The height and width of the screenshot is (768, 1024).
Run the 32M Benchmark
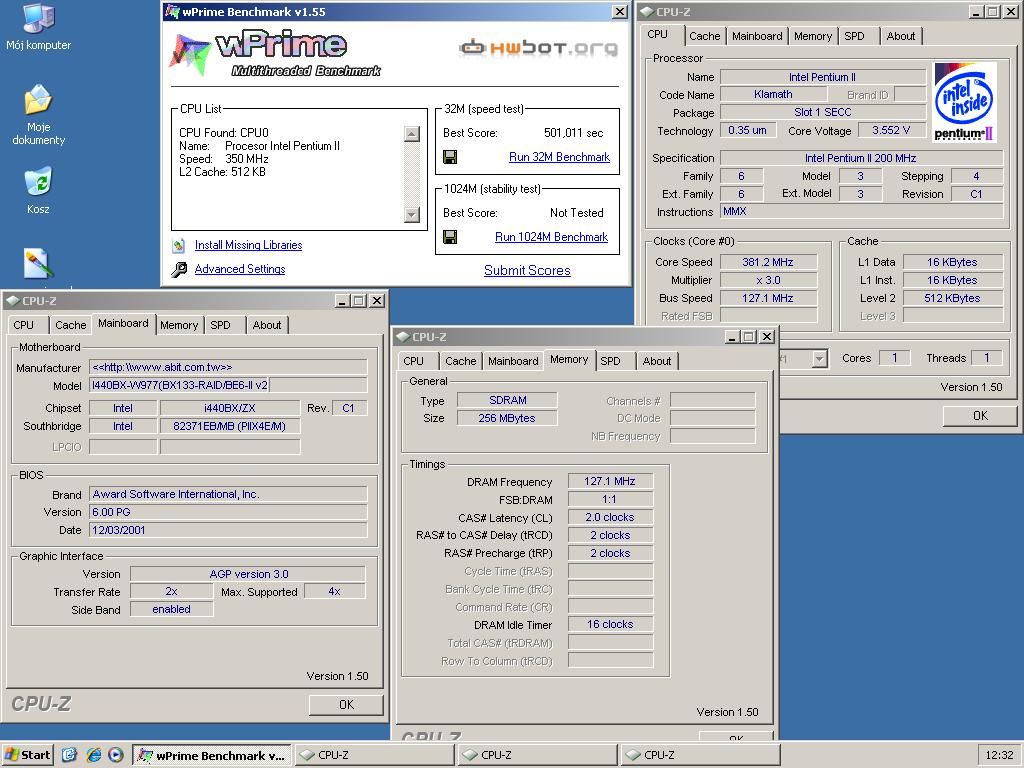click(559, 157)
